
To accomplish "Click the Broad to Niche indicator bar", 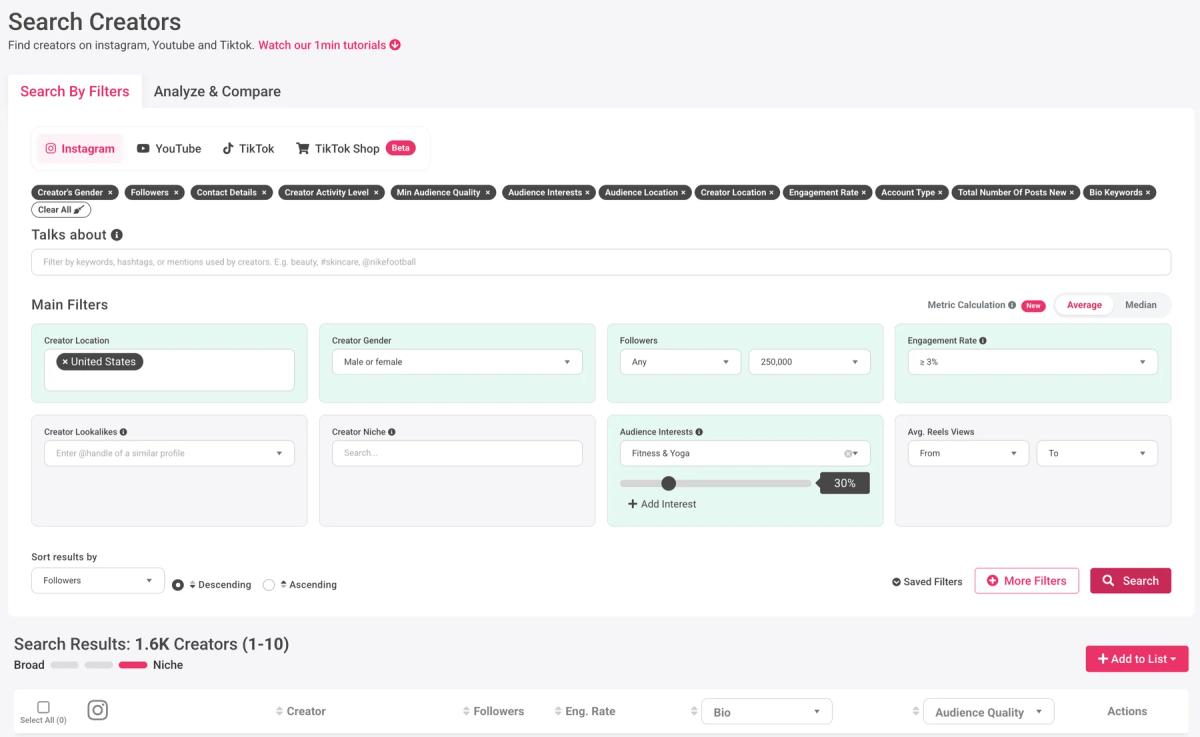I will point(99,665).
